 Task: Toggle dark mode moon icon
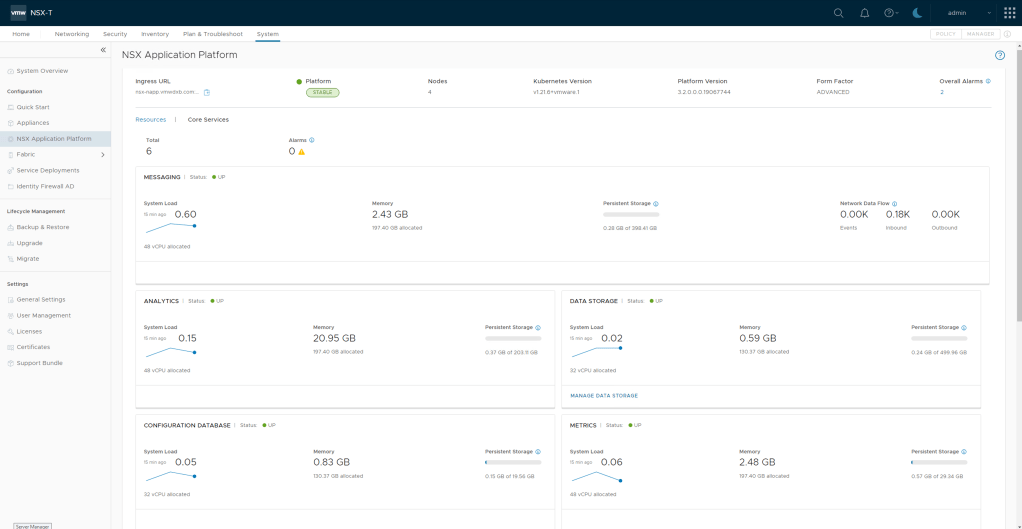pyautogui.click(x=917, y=13)
